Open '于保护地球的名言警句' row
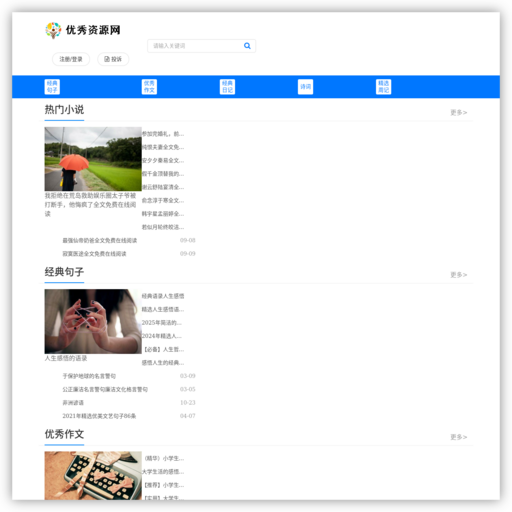The width and height of the screenshot is (512, 512). (89, 376)
